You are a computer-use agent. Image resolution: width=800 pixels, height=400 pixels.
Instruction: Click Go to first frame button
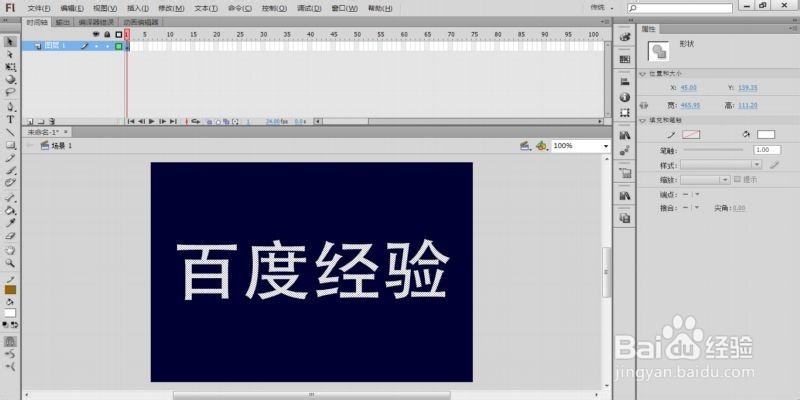pyautogui.click(x=131, y=121)
